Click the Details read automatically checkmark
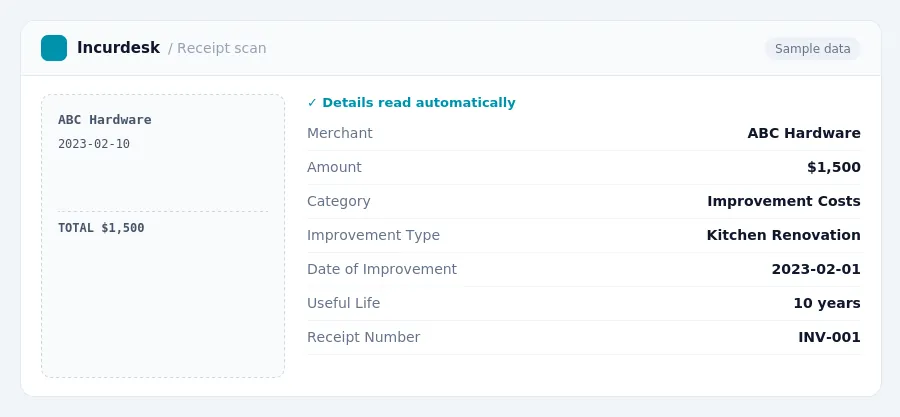The width and height of the screenshot is (900, 417). coord(312,103)
